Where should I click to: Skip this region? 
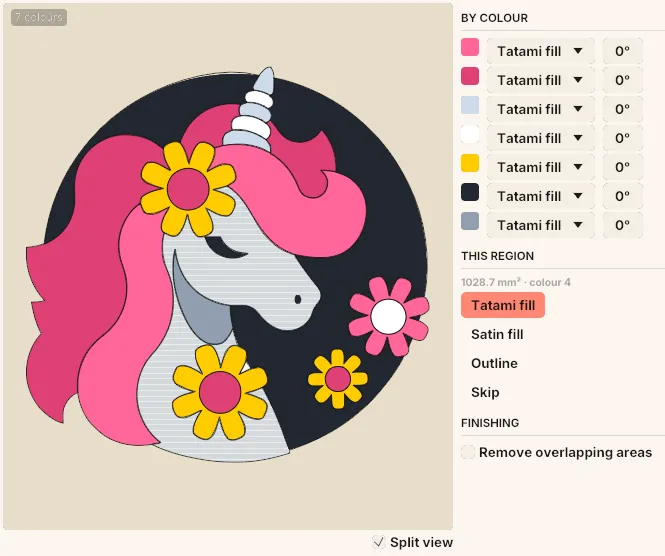[x=485, y=392]
